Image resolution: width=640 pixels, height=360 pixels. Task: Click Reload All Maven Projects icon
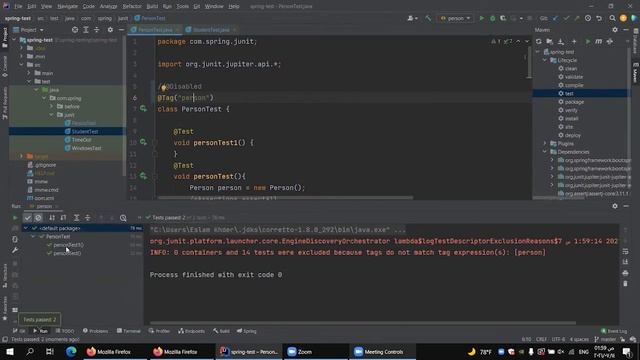tap(539, 41)
